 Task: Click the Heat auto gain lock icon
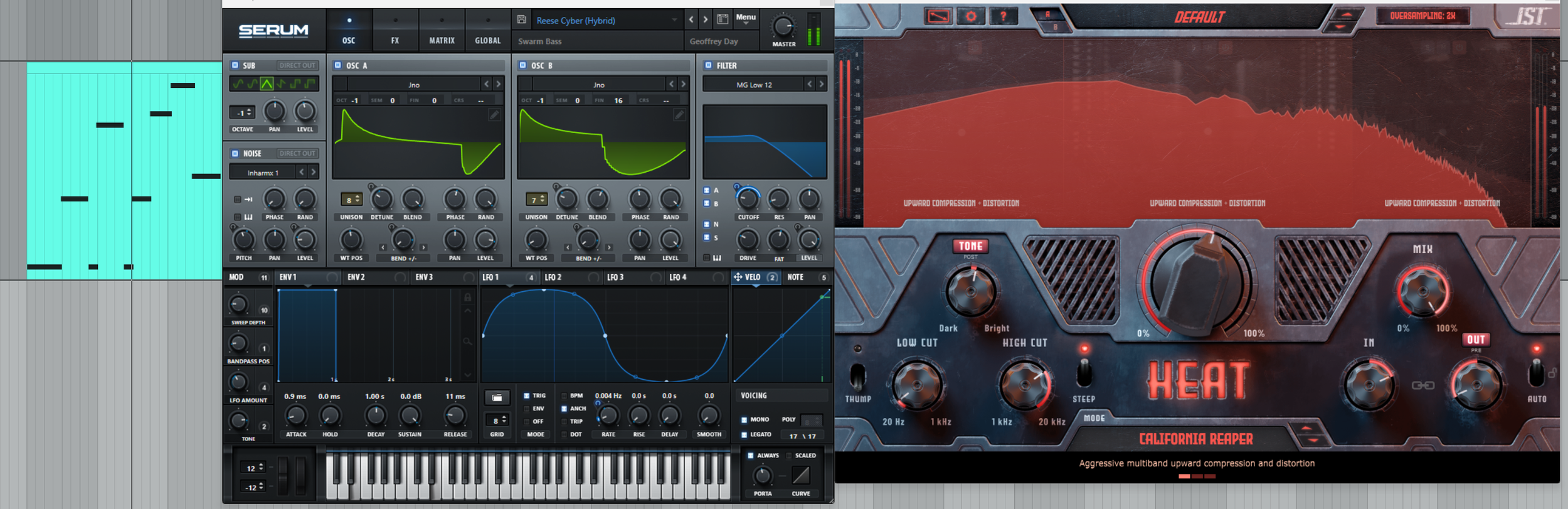[x=1552, y=373]
